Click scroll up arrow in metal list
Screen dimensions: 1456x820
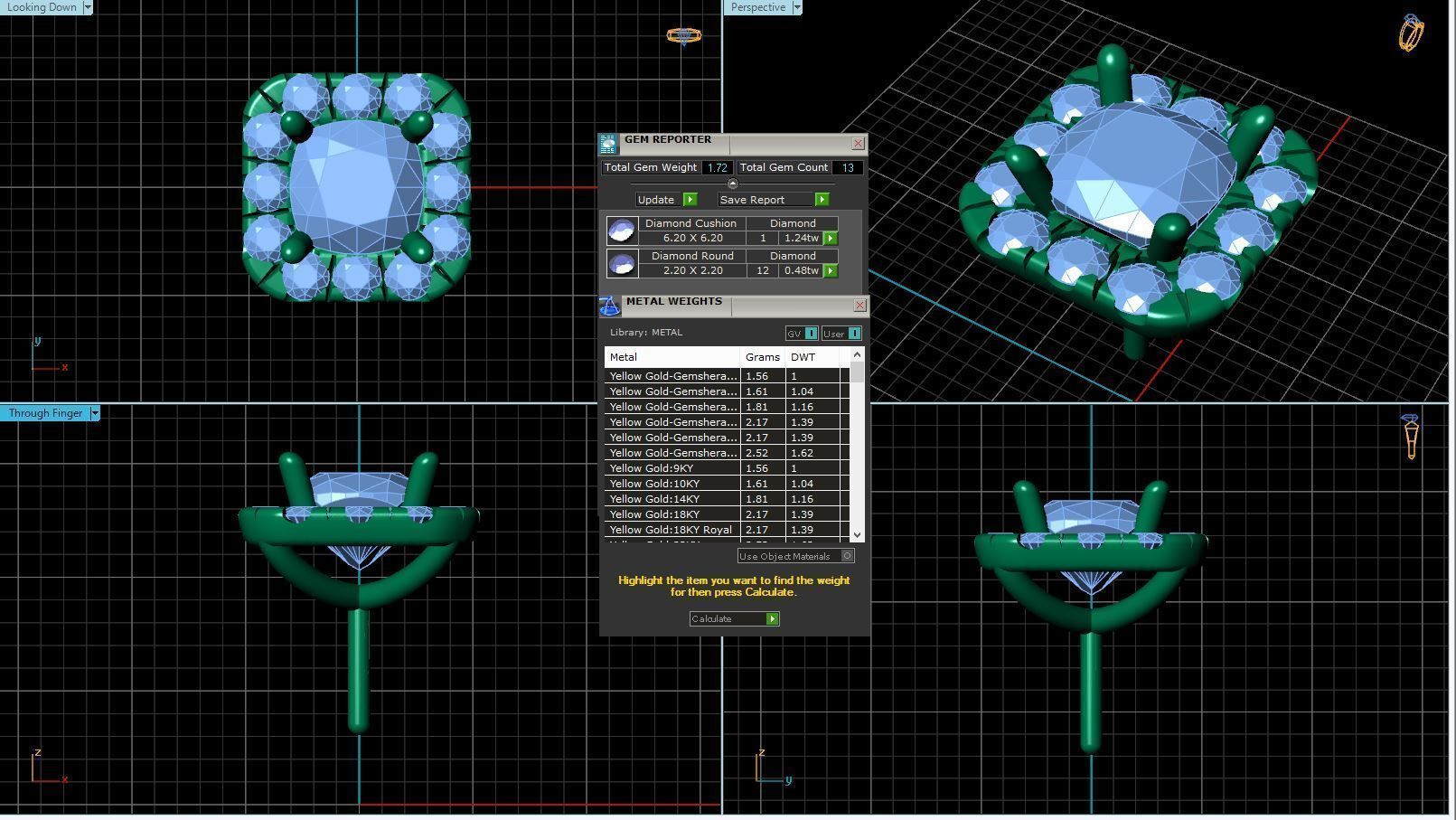click(857, 355)
